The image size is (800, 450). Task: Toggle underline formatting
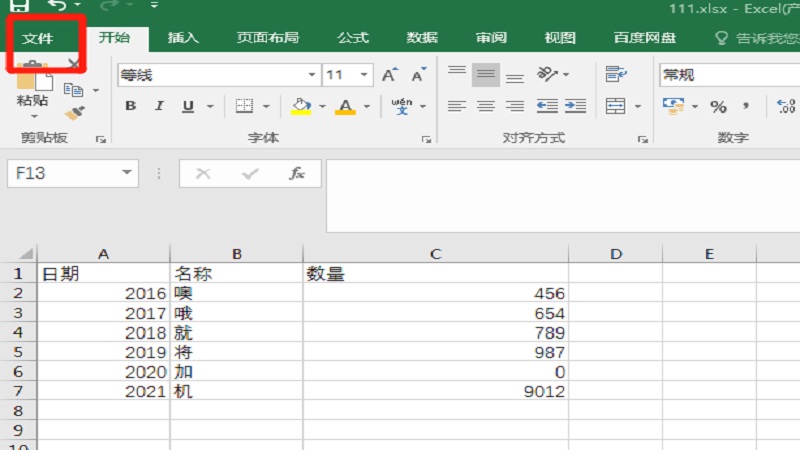click(x=182, y=106)
